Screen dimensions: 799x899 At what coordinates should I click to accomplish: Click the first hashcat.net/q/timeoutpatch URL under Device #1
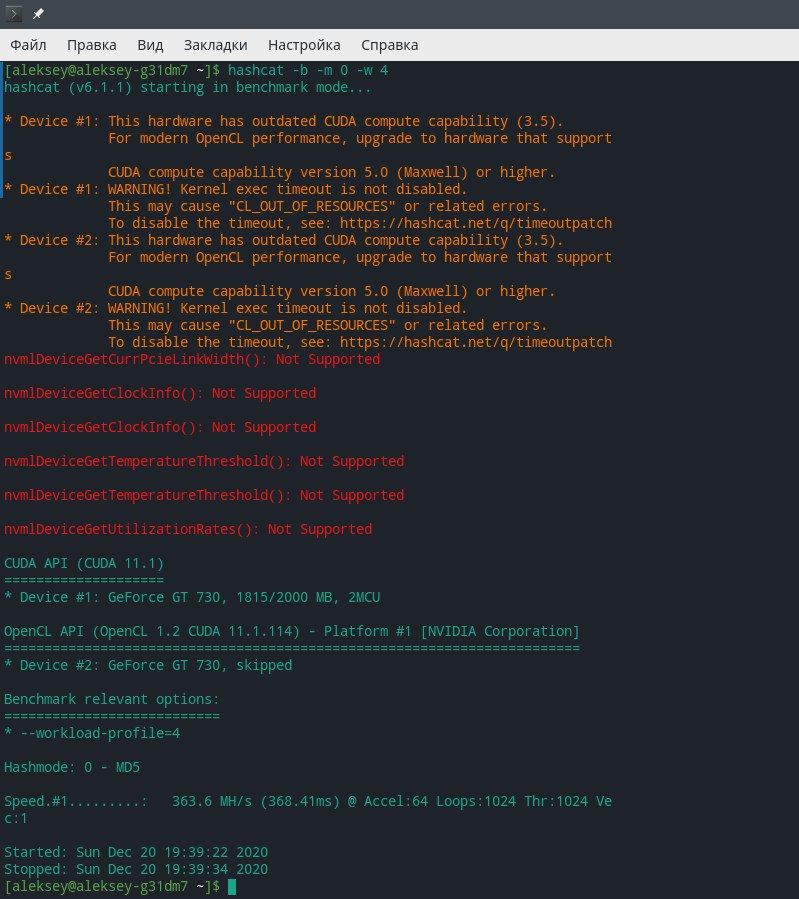click(x=476, y=223)
